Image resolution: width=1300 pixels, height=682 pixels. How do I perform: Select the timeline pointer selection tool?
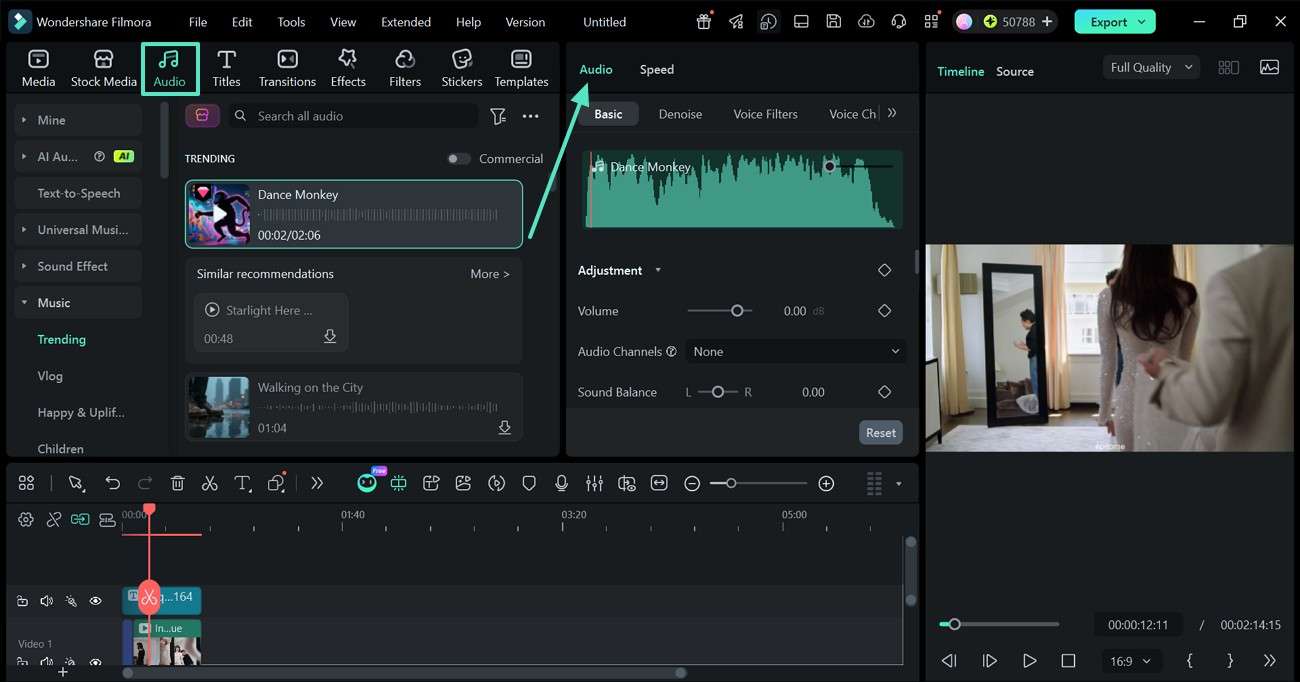(76, 483)
